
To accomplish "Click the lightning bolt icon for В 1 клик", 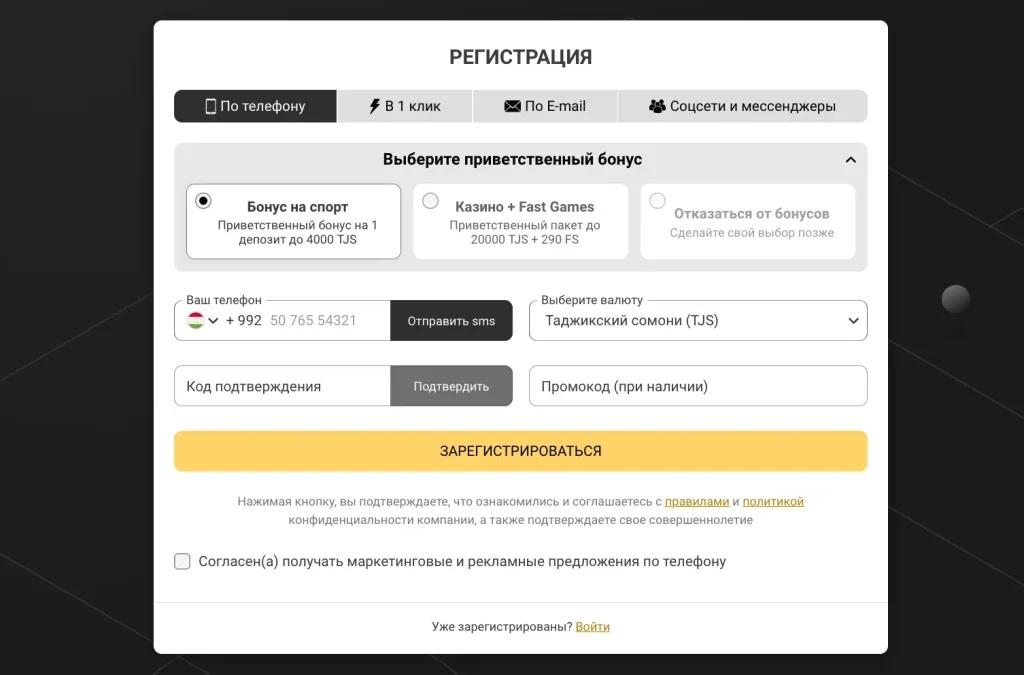I will pyautogui.click(x=374, y=106).
